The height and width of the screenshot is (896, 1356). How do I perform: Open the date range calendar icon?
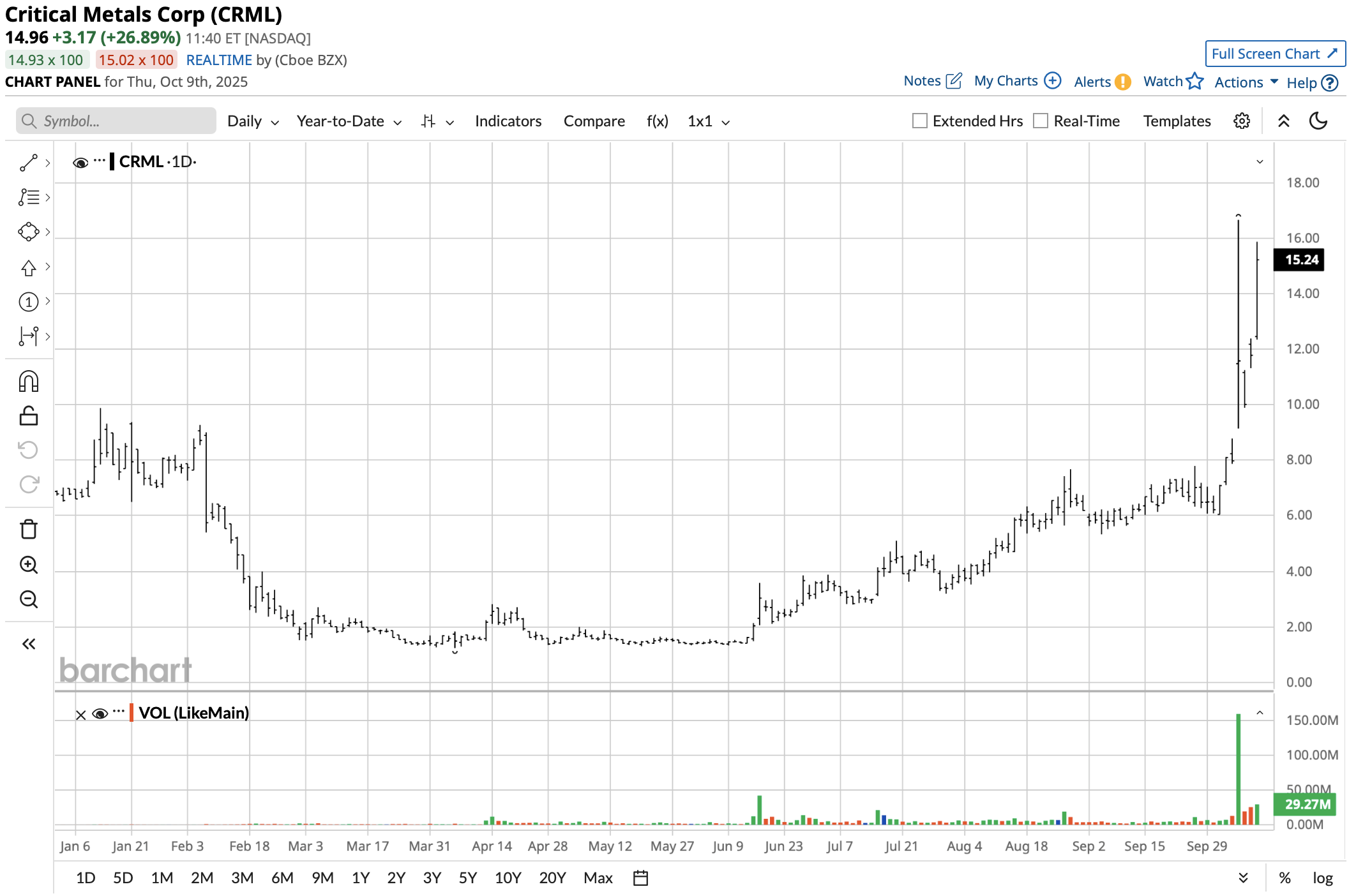(x=640, y=878)
